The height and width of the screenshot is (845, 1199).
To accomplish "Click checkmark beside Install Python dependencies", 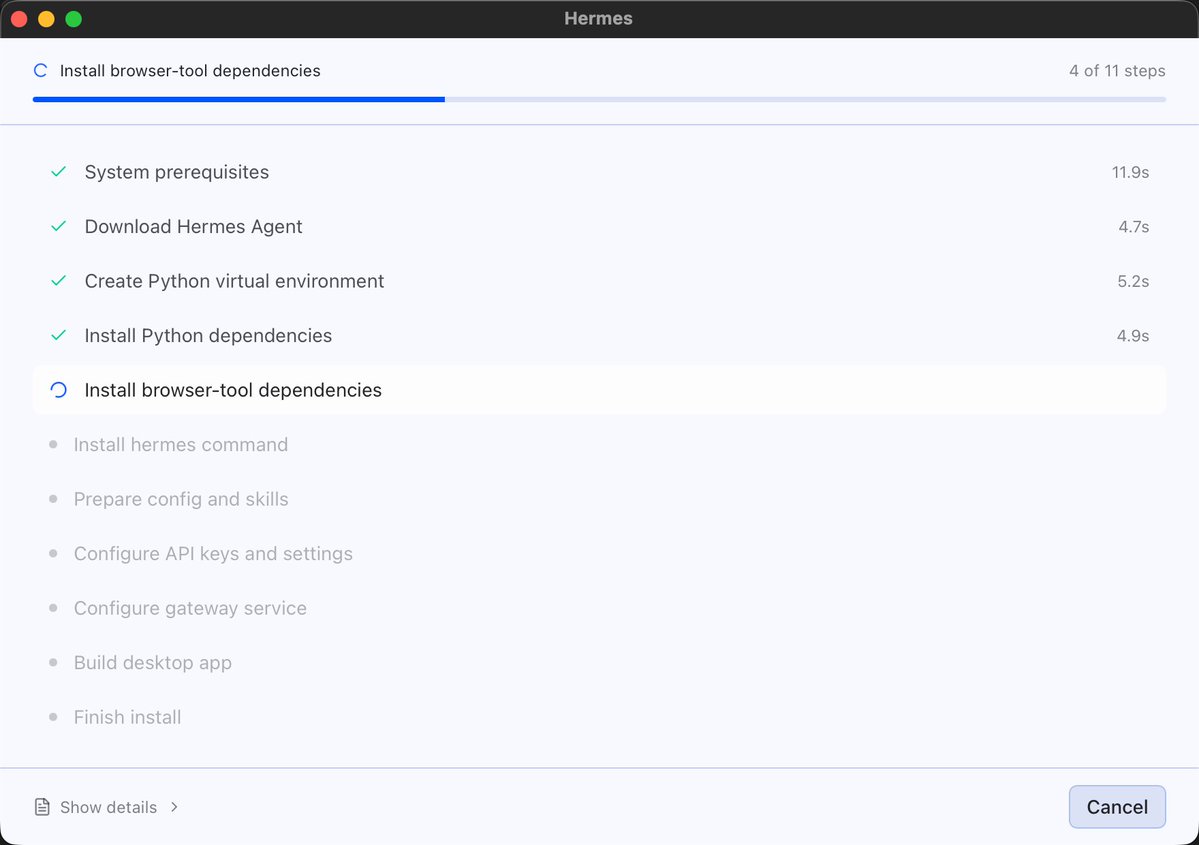I will [x=58, y=335].
